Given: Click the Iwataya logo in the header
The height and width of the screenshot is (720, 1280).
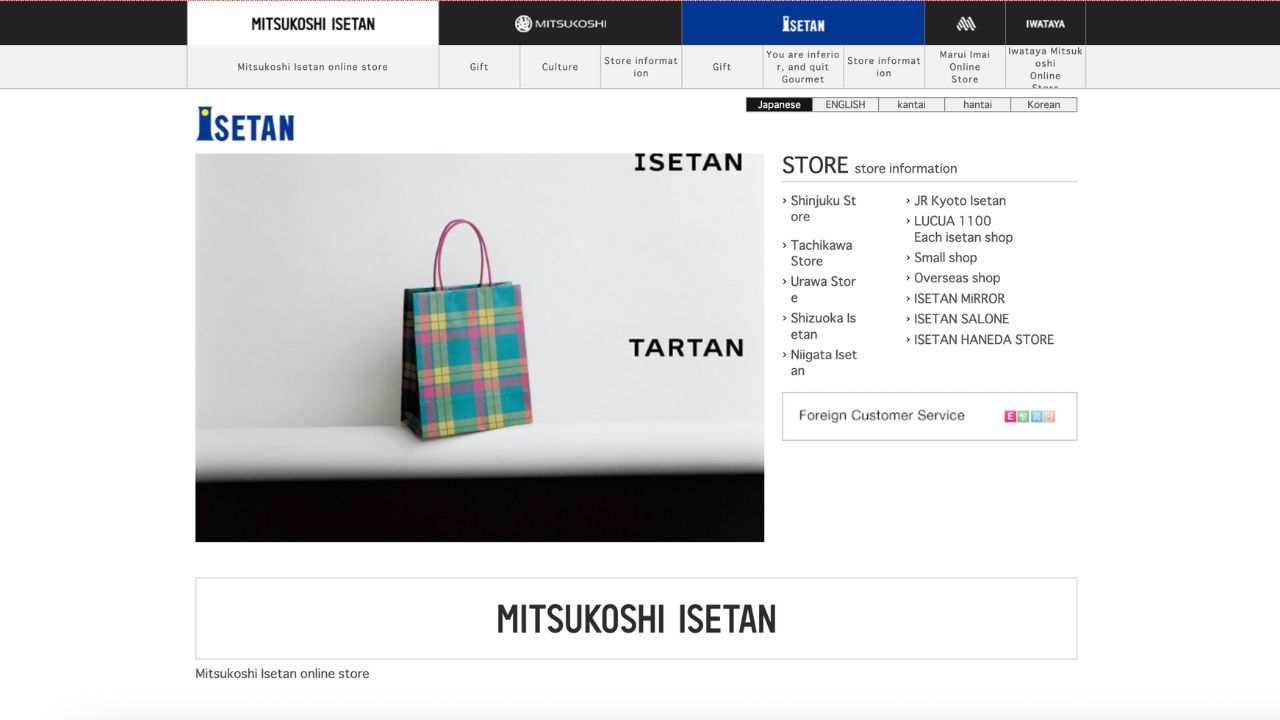Looking at the screenshot, I should pos(1045,23).
